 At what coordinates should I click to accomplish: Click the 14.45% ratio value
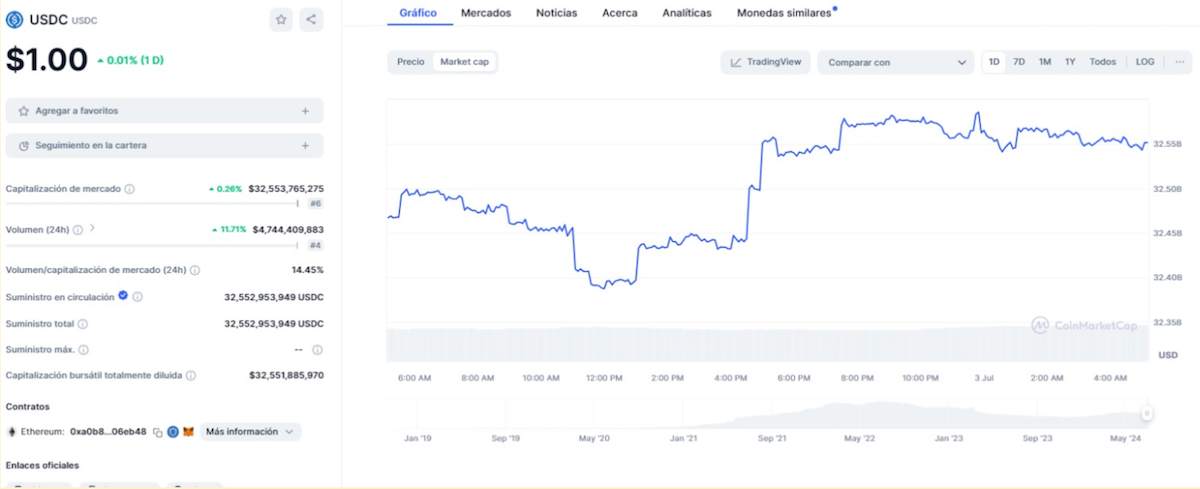coord(307,270)
